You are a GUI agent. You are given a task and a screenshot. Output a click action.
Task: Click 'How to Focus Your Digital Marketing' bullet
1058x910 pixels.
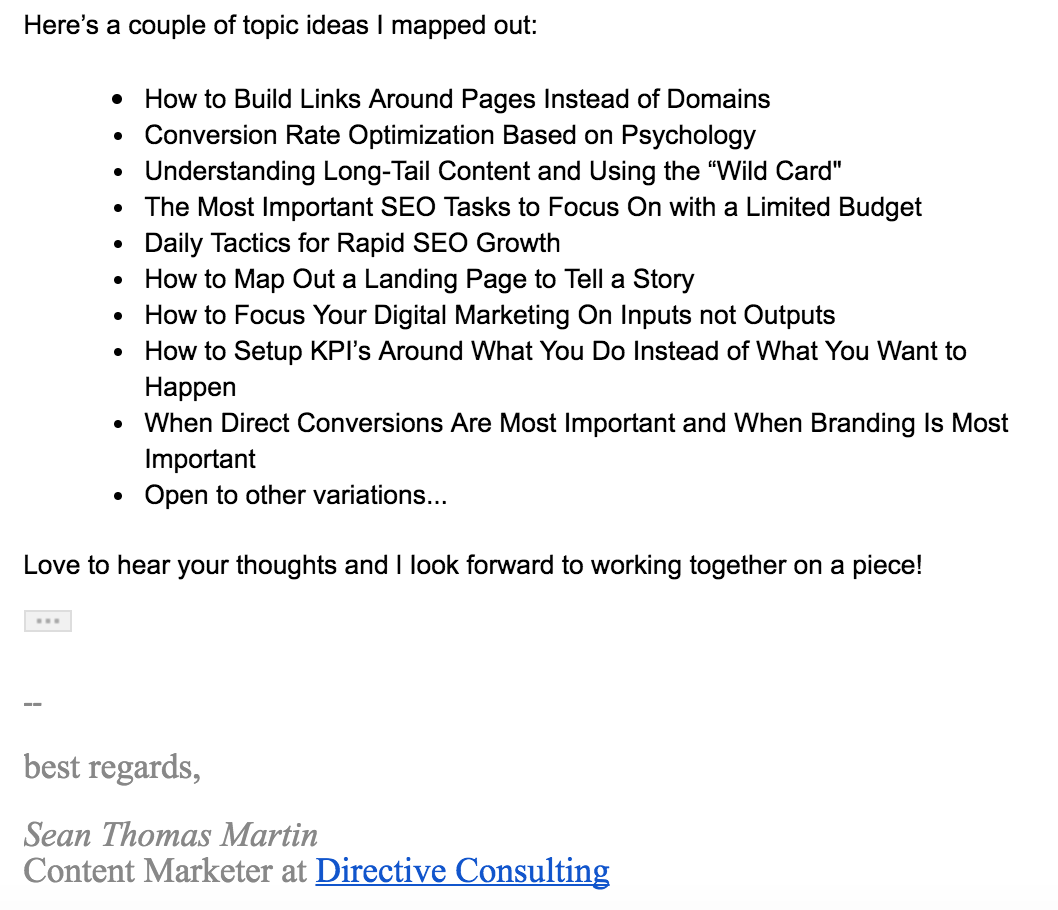tap(489, 315)
